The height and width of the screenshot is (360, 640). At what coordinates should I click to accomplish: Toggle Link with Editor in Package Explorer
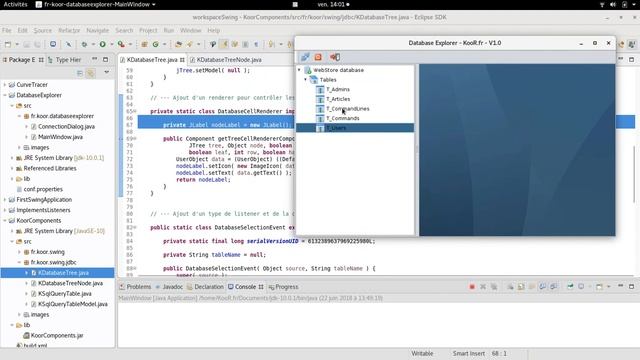[x=91, y=73]
